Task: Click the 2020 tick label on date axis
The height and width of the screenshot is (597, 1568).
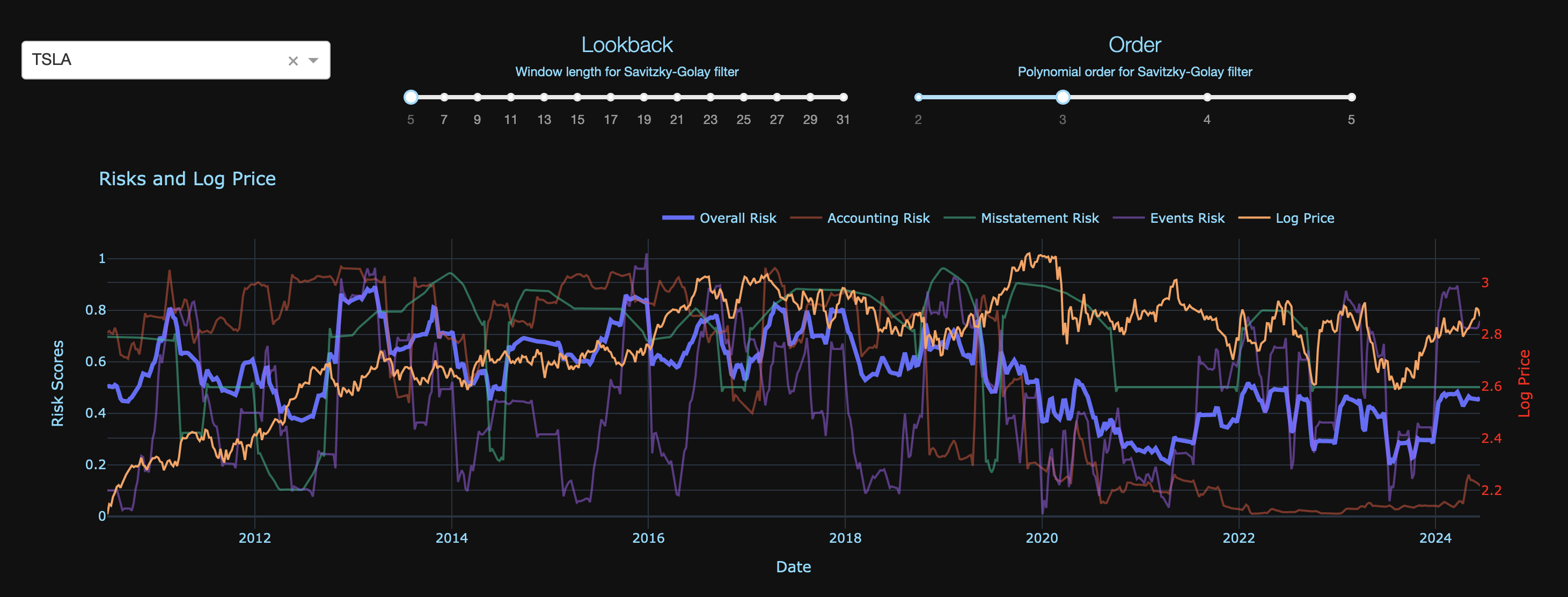Action: [1042, 538]
